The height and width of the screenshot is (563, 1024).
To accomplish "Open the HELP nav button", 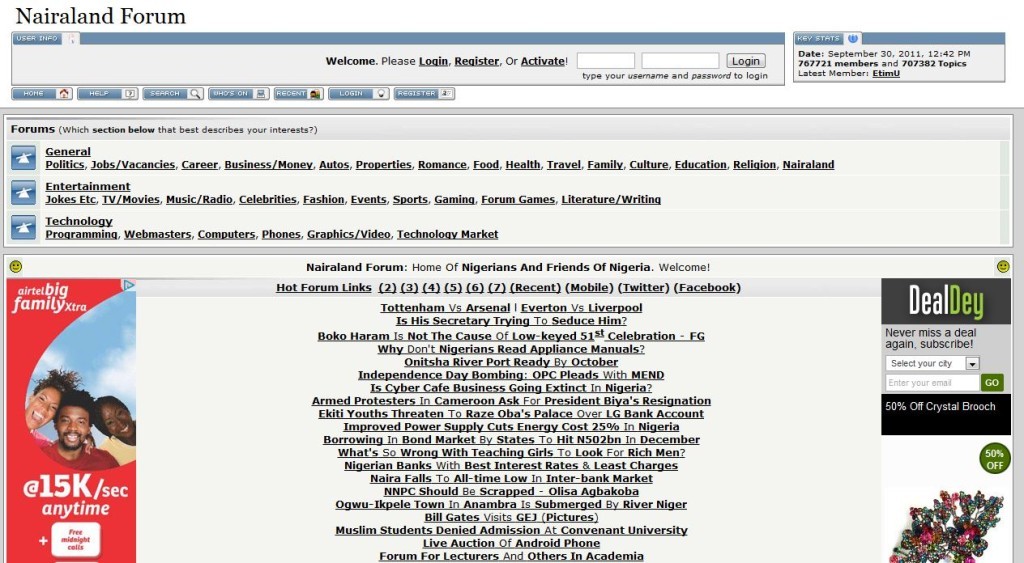I will point(108,93).
